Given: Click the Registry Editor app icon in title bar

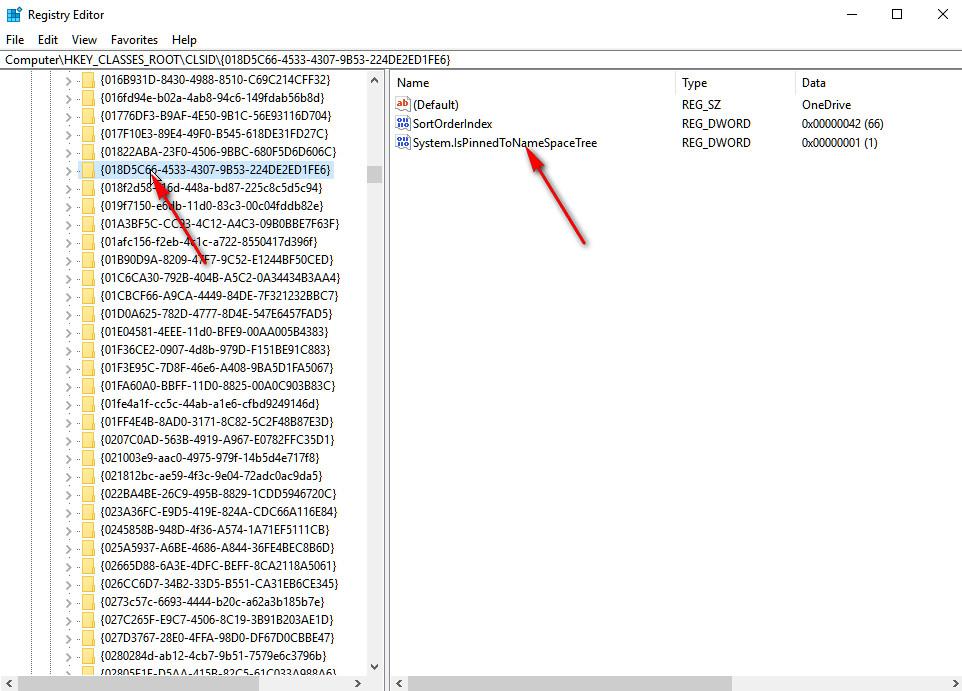Looking at the screenshot, I should pyautogui.click(x=13, y=14).
